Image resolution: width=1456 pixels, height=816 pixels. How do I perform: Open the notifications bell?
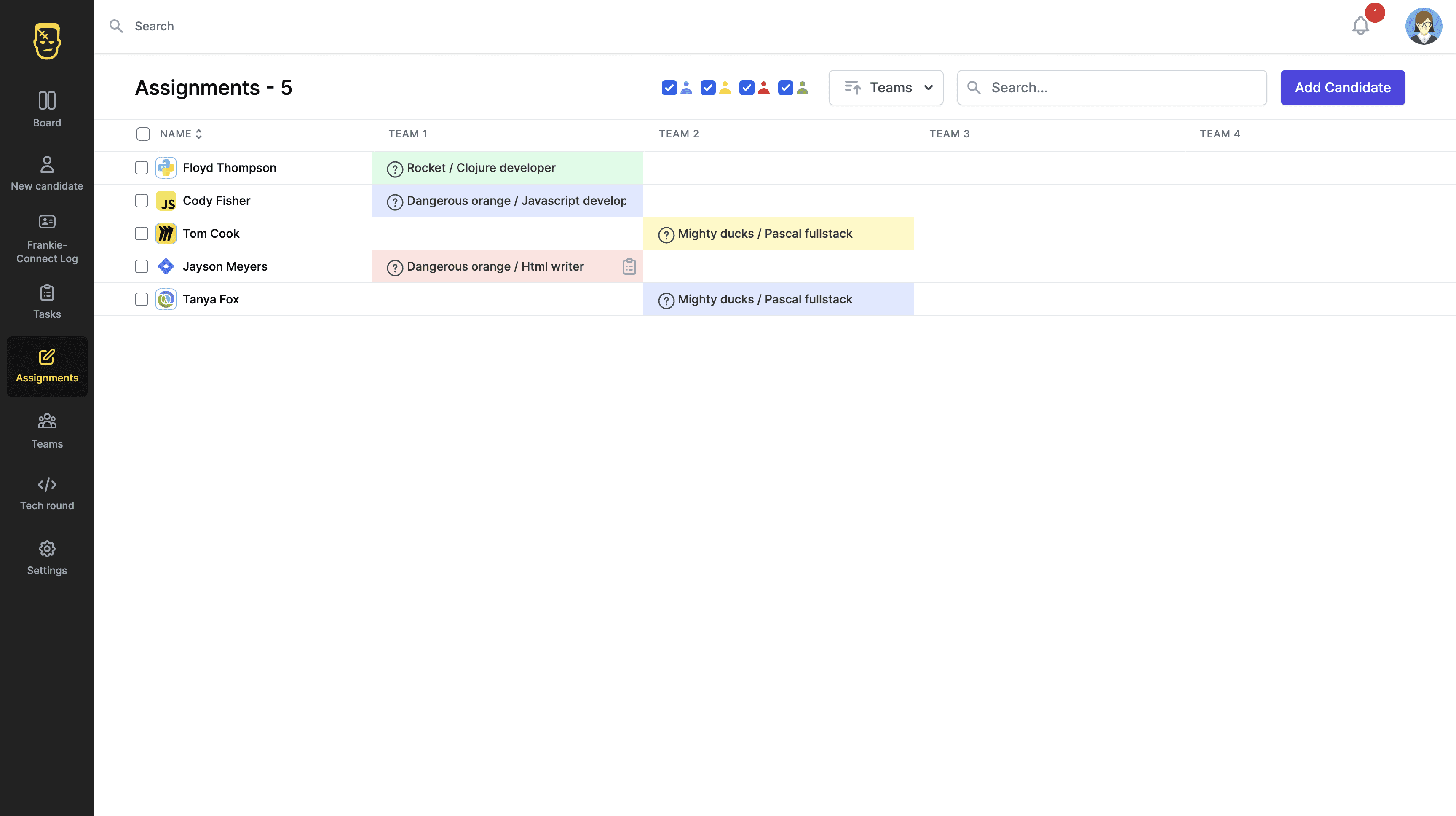pos(1360,26)
